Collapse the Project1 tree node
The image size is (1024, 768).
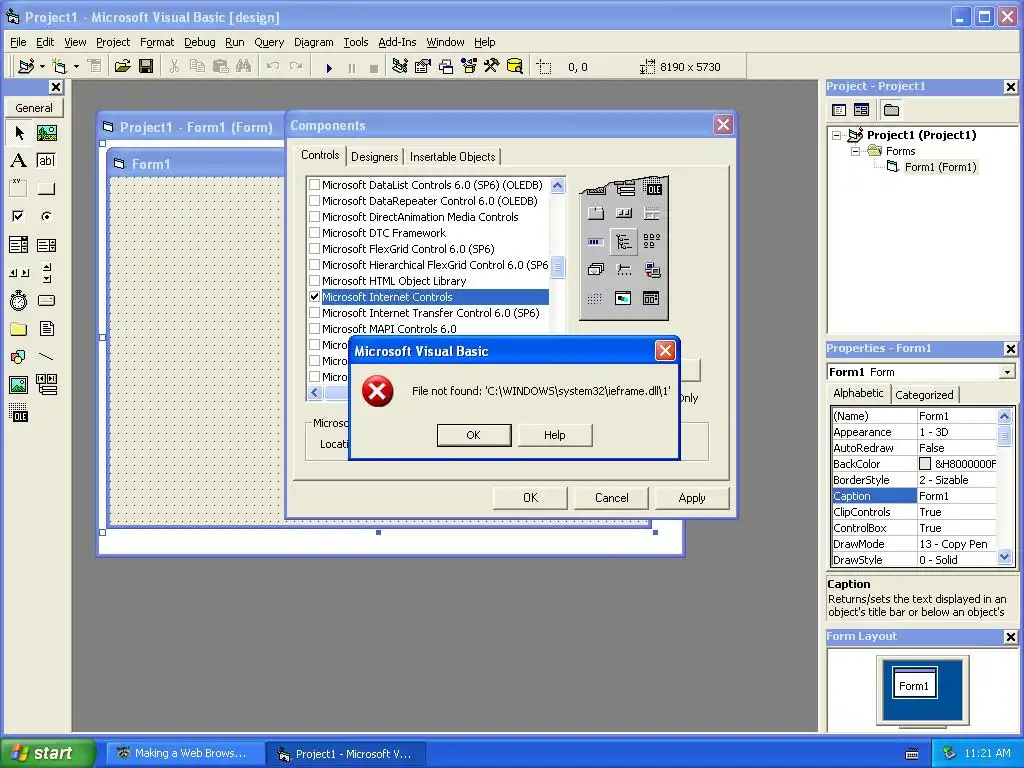tap(837, 135)
